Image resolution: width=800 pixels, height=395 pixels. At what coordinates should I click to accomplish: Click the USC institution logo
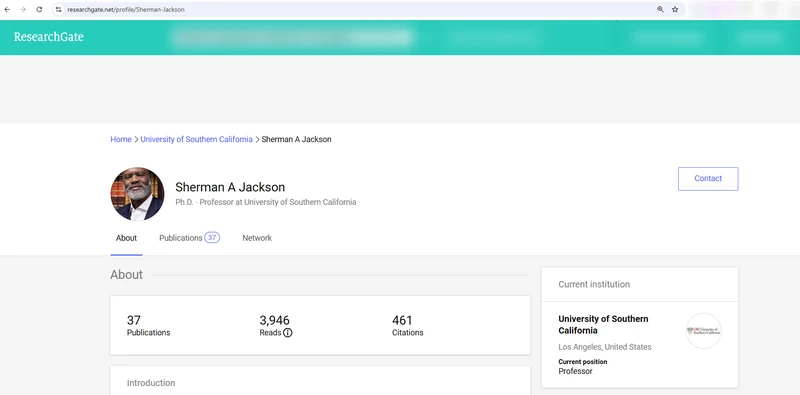tap(704, 331)
